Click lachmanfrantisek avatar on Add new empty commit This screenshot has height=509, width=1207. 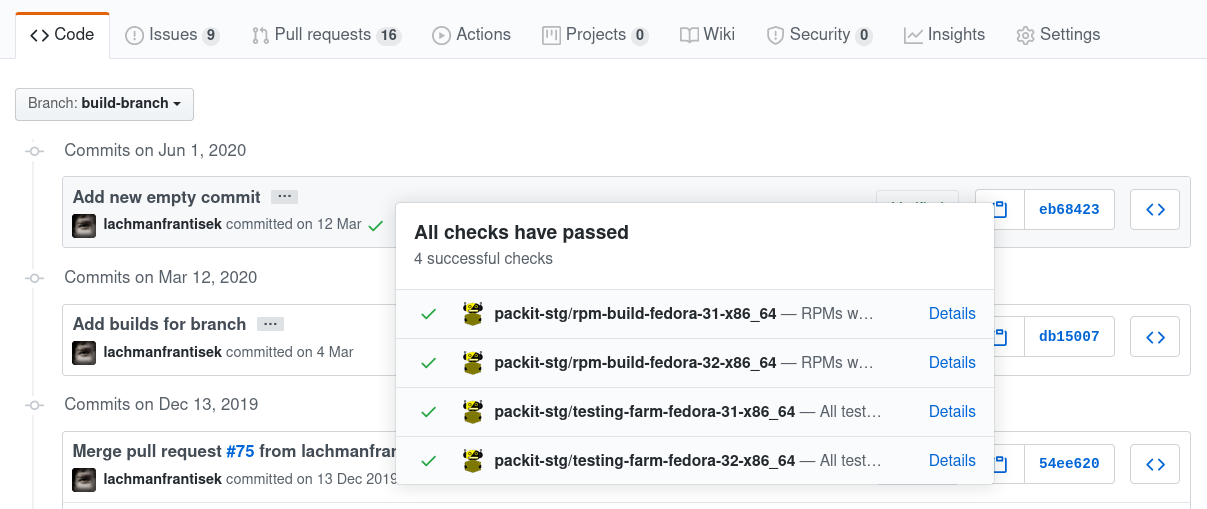click(84, 225)
